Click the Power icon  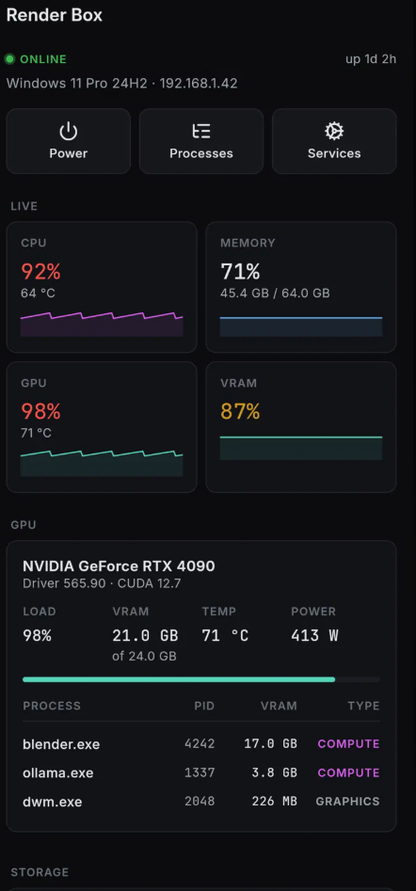pos(68,132)
